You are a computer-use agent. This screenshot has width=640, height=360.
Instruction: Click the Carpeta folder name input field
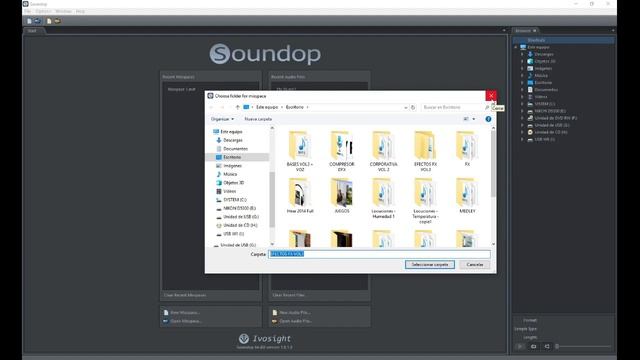pos(379,254)
